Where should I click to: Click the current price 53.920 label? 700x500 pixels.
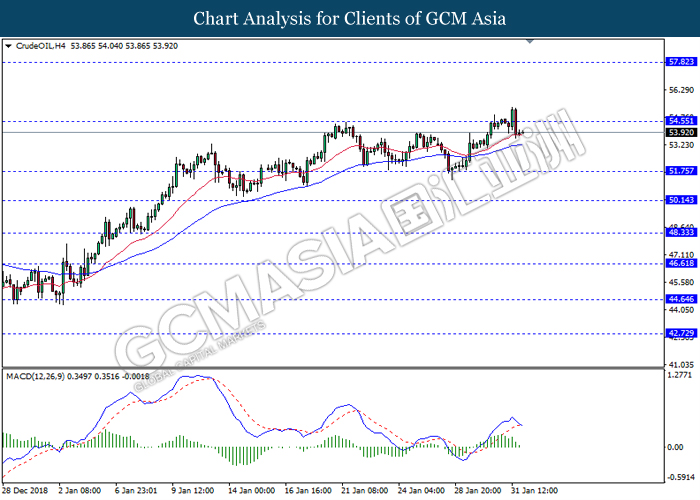[681, 132]
